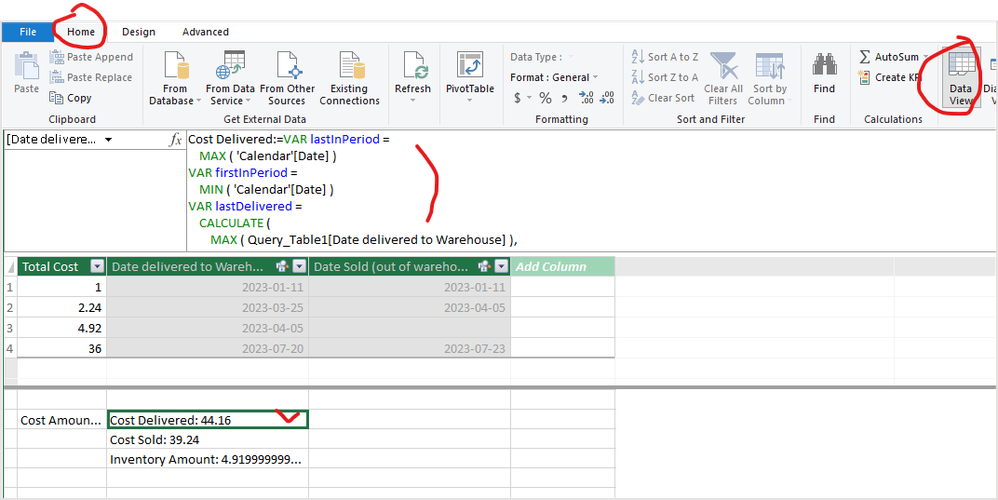The height and width of the screenshot is (500, 998).
Task: Apply percentage format
Action: (x=545, y=98)
